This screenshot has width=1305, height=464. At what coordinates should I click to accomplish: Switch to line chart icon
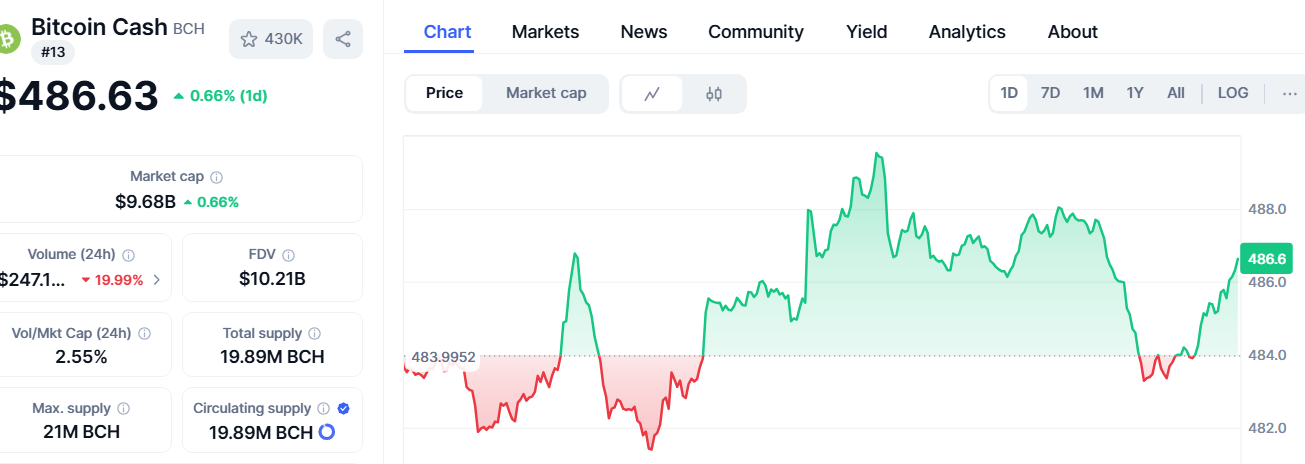(652, 94)
